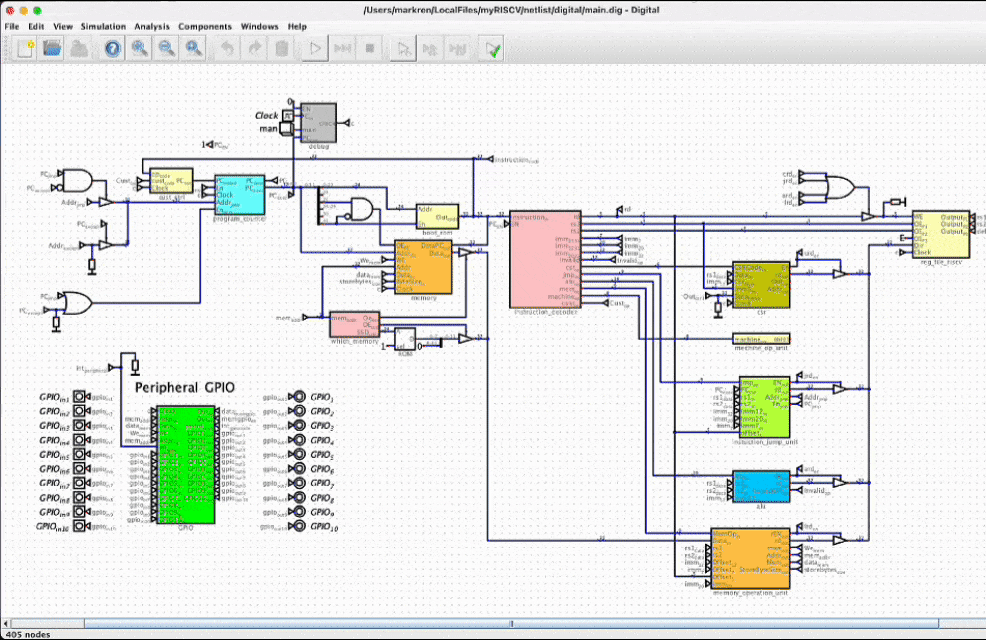Click the Stop simulation square icon
The width and height of the screenshot is (986, 640).
(x=369, y=47)
